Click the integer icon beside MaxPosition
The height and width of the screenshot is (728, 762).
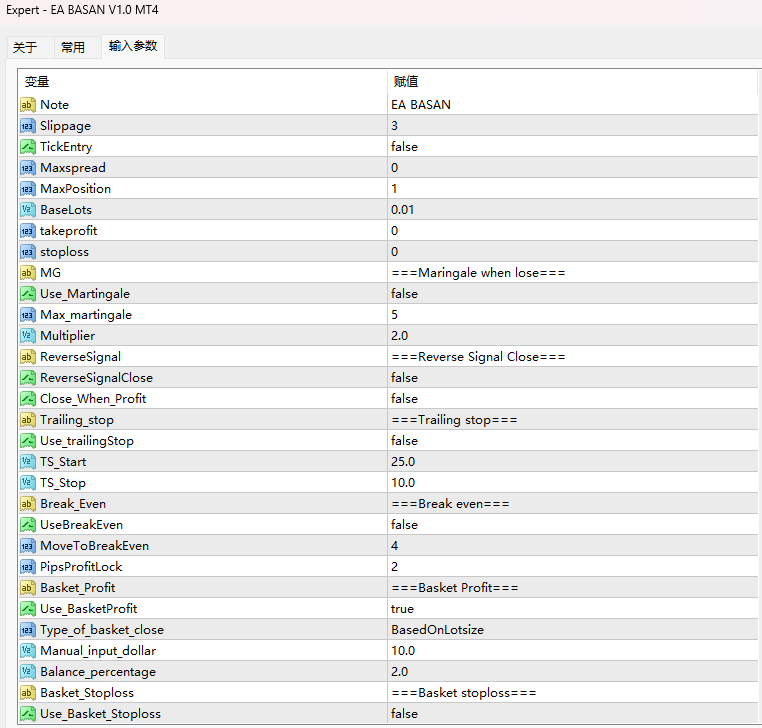click(27, 189)
